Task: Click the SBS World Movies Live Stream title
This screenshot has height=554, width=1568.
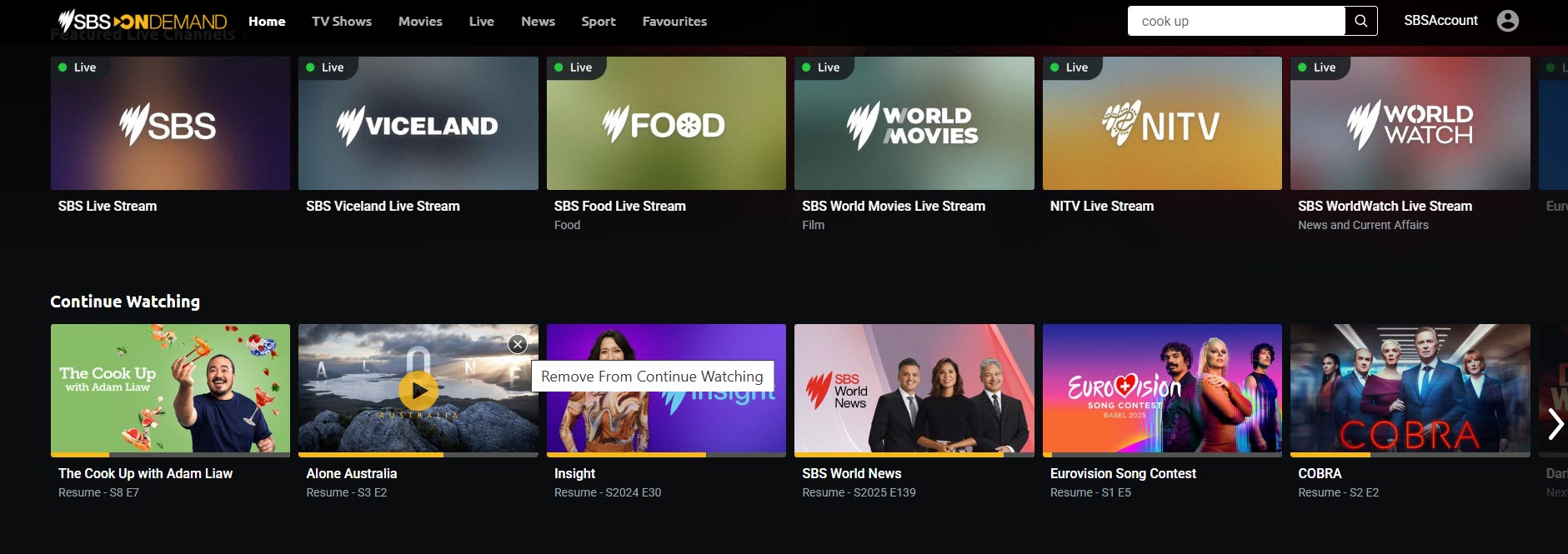Action: [x=894, y=206]
